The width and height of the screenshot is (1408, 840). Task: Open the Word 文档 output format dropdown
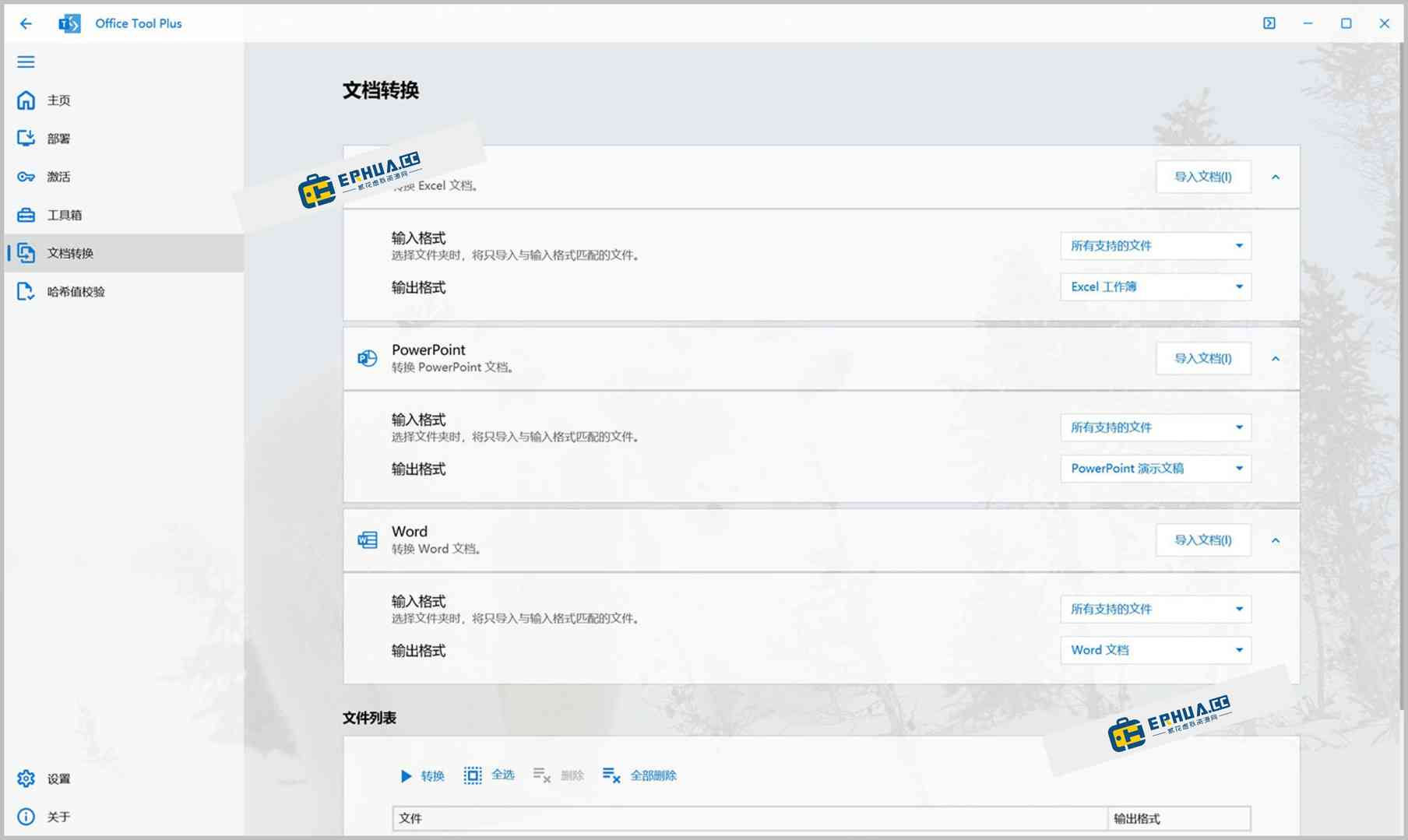(1155, 650)
